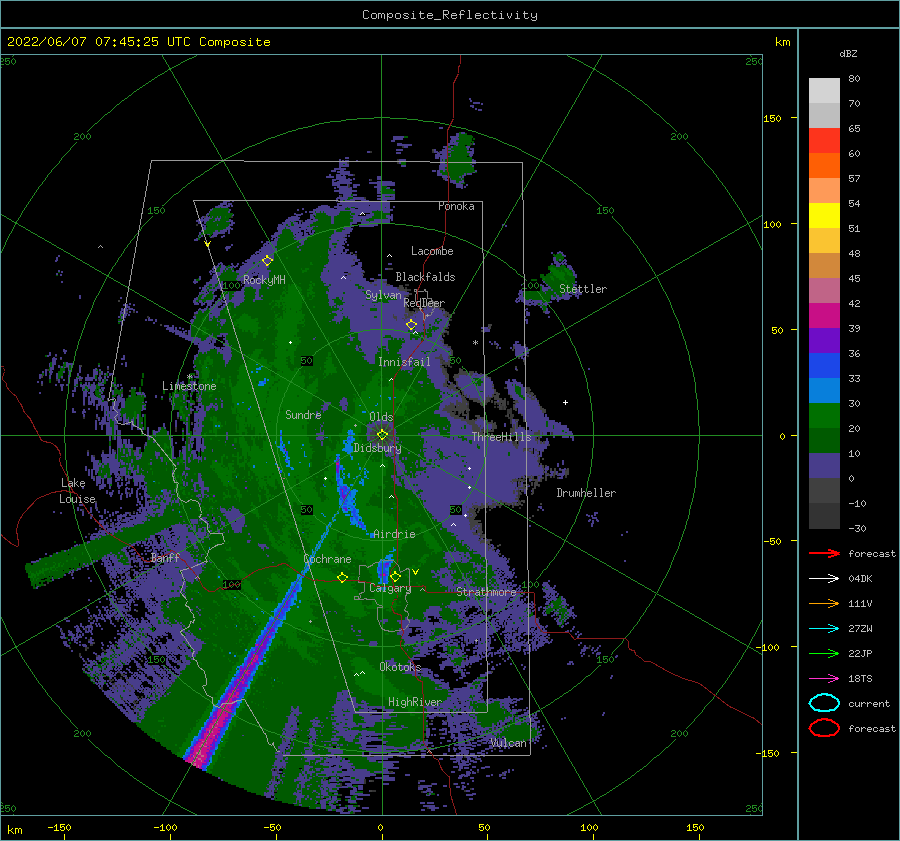Screen dimensions: 900x841
Task: Click the Limestone label
Action: [x=189, y=386]
